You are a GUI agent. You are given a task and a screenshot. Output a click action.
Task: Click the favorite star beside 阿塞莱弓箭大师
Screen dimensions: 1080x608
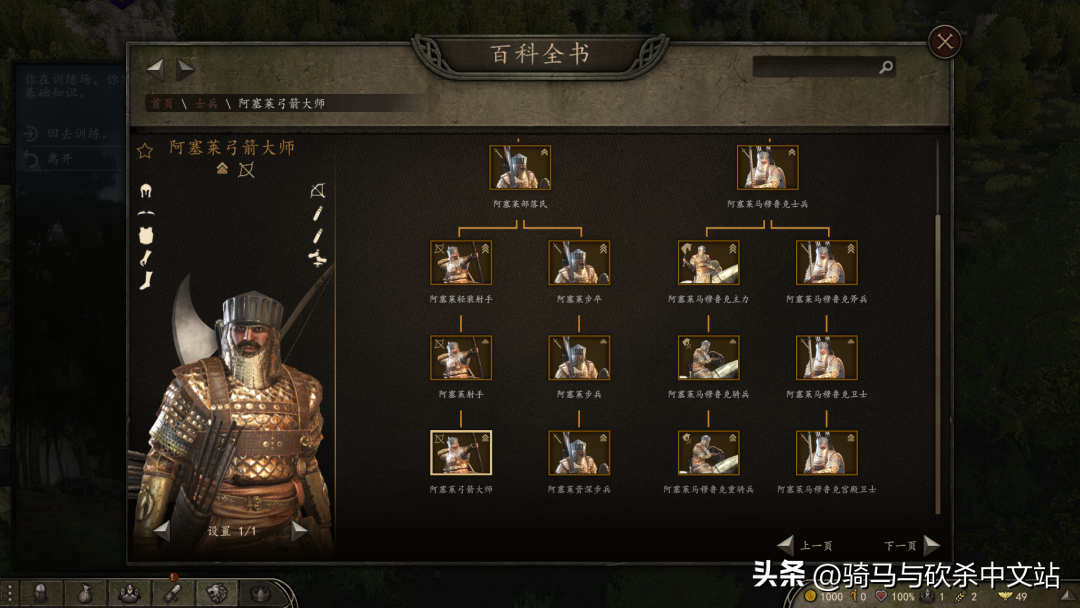click(x=145, y=151)
